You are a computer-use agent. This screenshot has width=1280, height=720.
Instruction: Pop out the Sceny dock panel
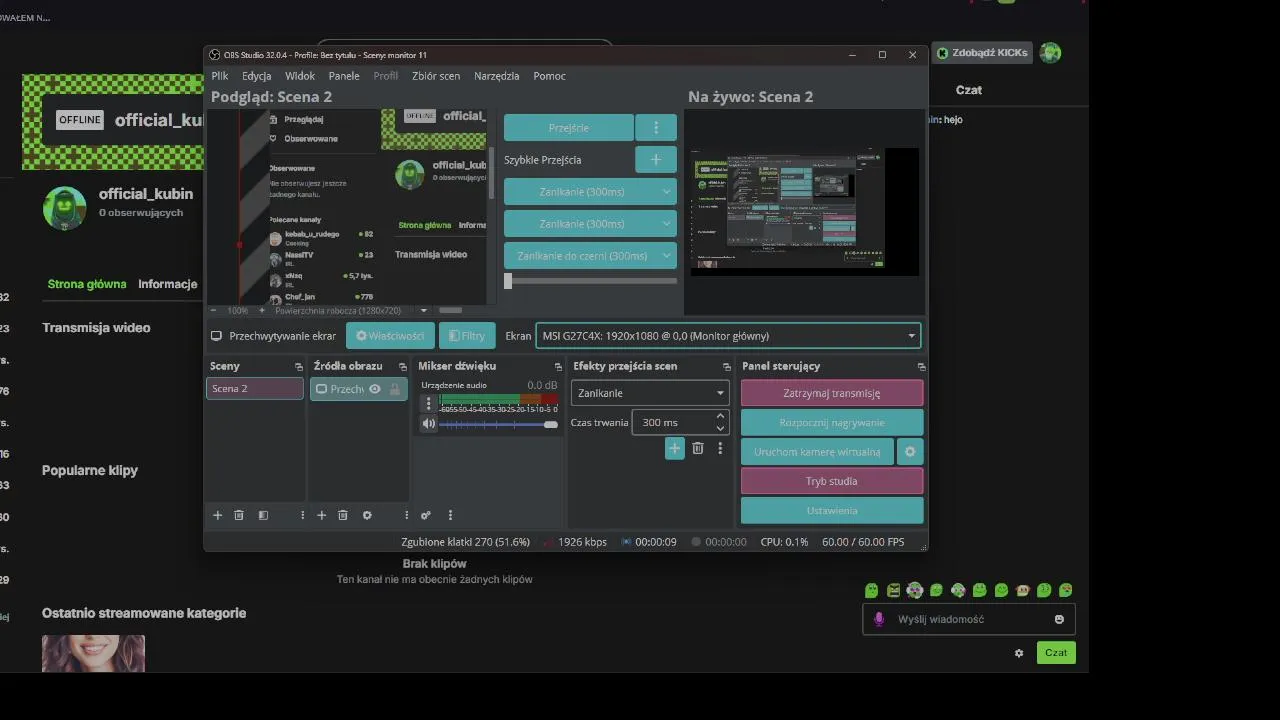point(298,367)
